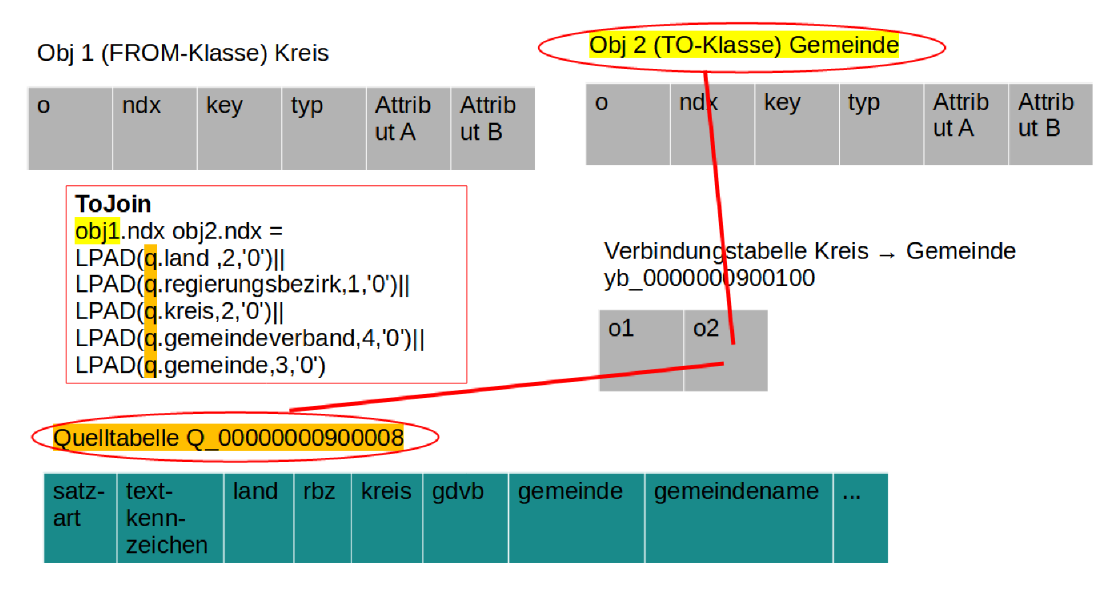Select the gemeindename column in teal table
This screenshot has width=1095, height=589.
coord(738,491)
